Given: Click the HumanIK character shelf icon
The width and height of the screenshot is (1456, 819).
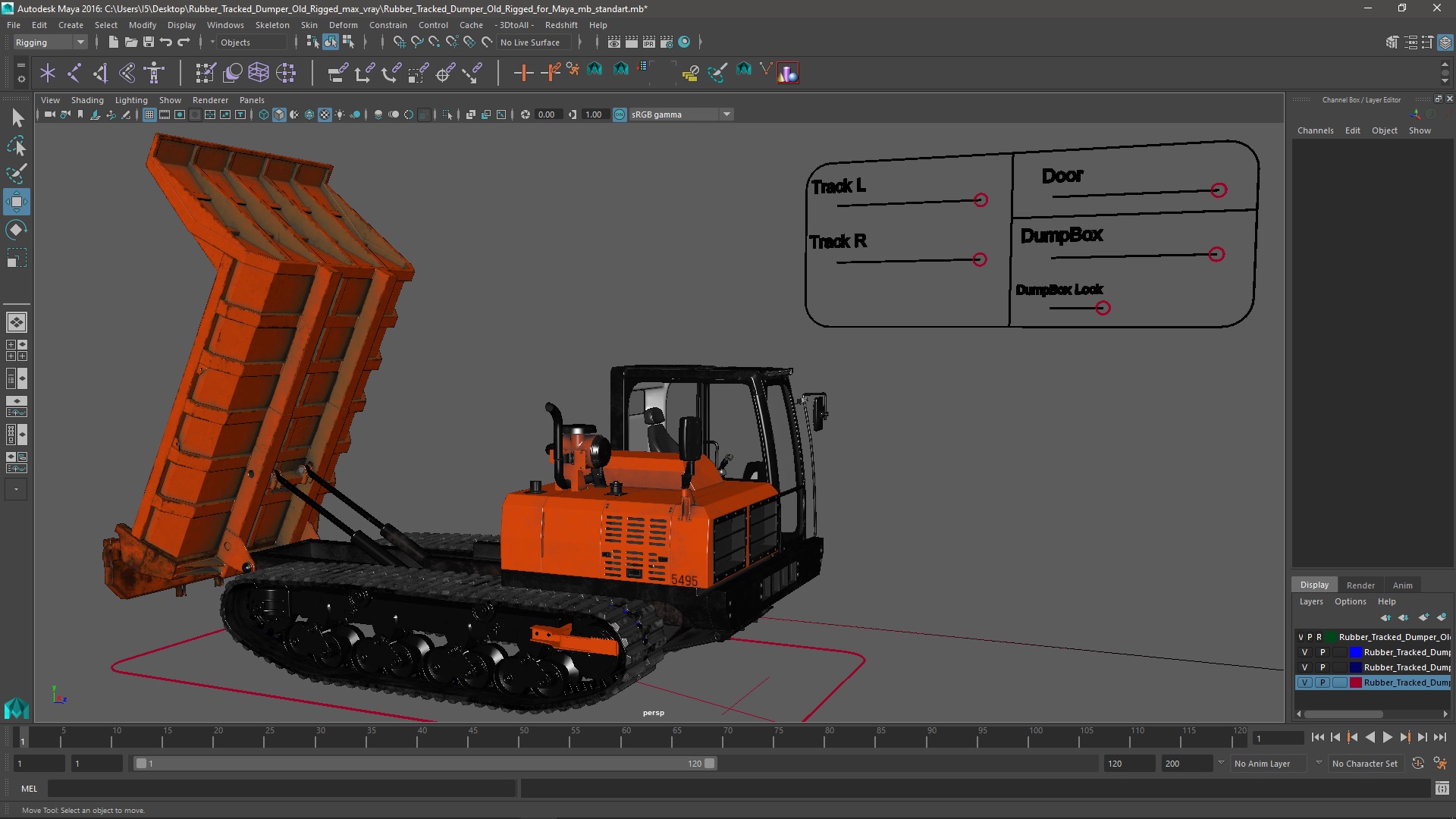Looking at the screenshot, I should click(155, 73).
